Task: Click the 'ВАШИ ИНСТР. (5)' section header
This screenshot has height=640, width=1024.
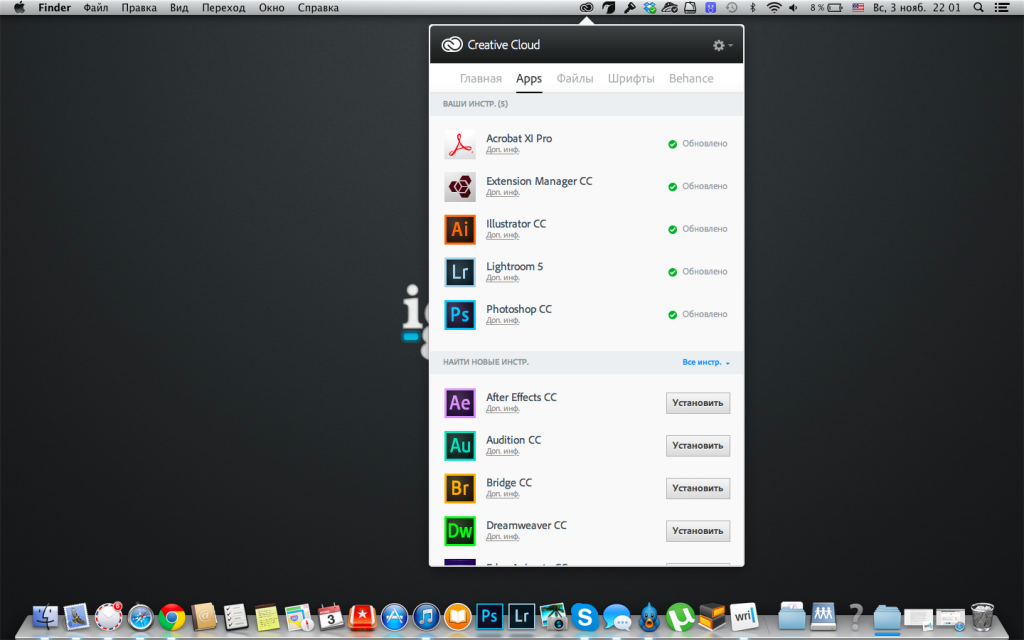Action: point(475,104)
